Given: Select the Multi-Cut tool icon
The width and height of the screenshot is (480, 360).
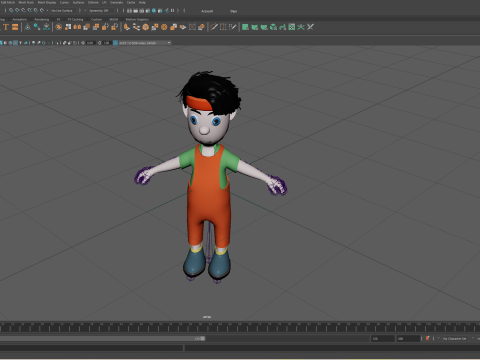Looking at the screenshot, I should 214,27.
